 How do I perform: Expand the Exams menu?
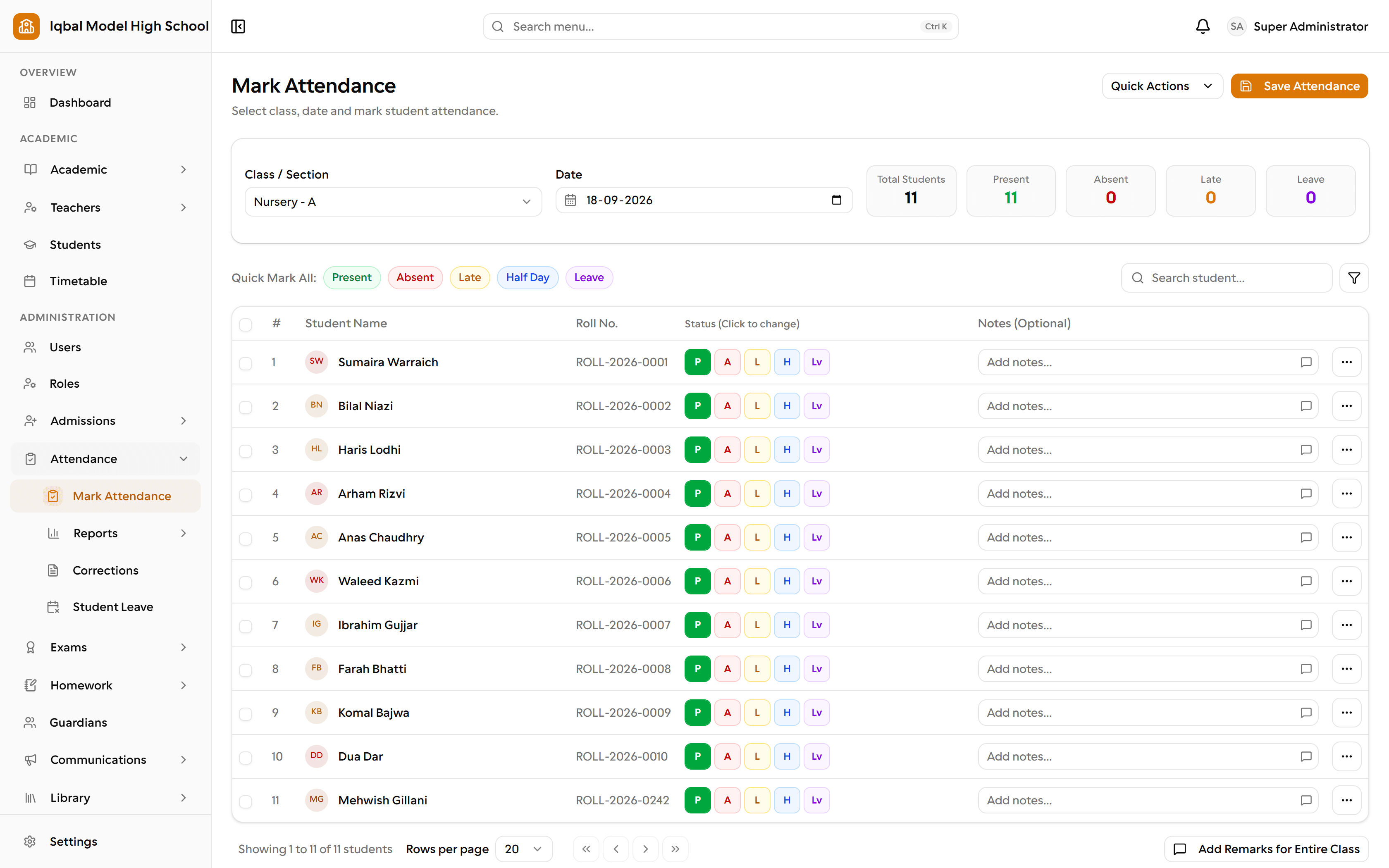click(105, 648)
